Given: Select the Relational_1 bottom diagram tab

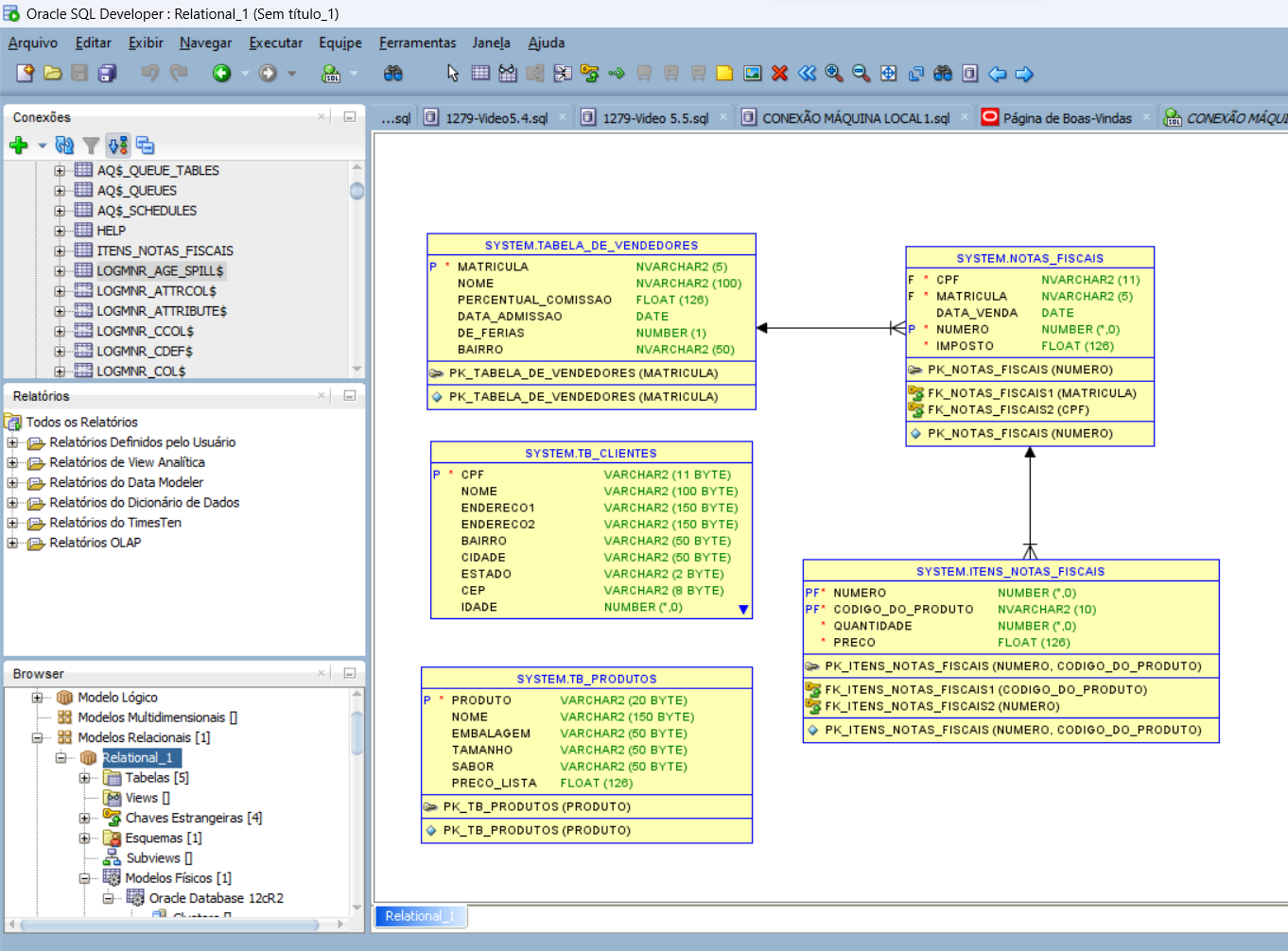Looking at the screenshot, I should click(420, 916).
